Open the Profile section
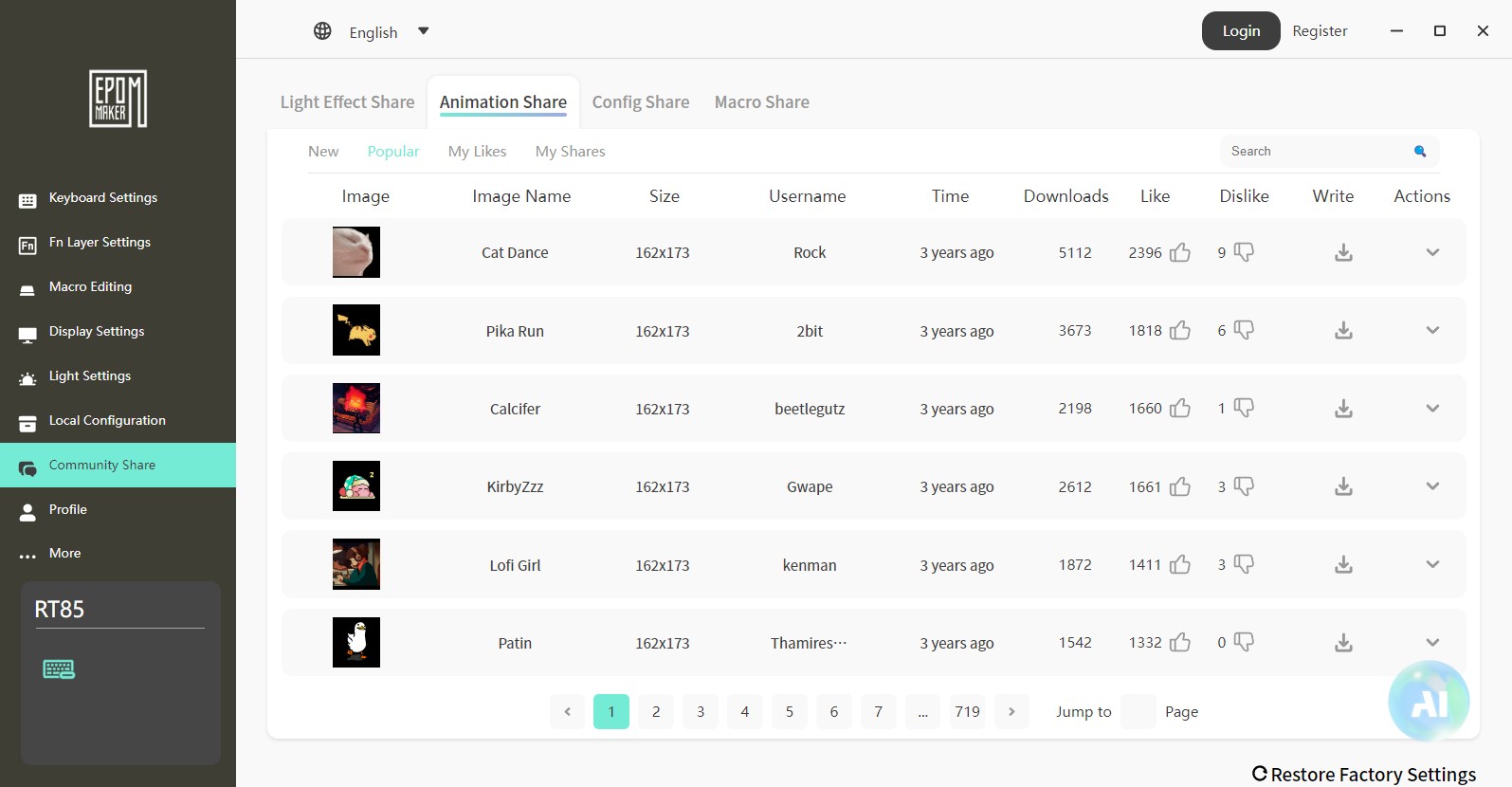 click(x=118, y=509)
